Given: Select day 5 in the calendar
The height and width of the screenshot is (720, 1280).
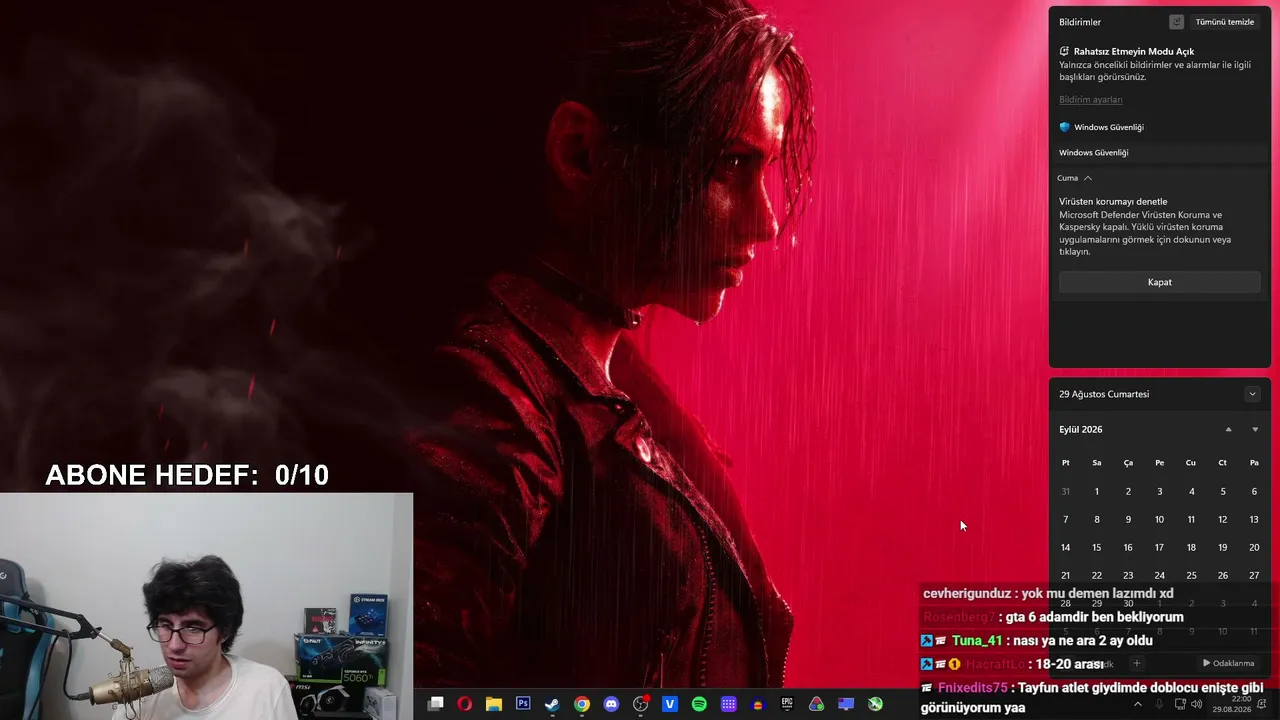Looking at the screenshot, I should [x=1223, y=492].
